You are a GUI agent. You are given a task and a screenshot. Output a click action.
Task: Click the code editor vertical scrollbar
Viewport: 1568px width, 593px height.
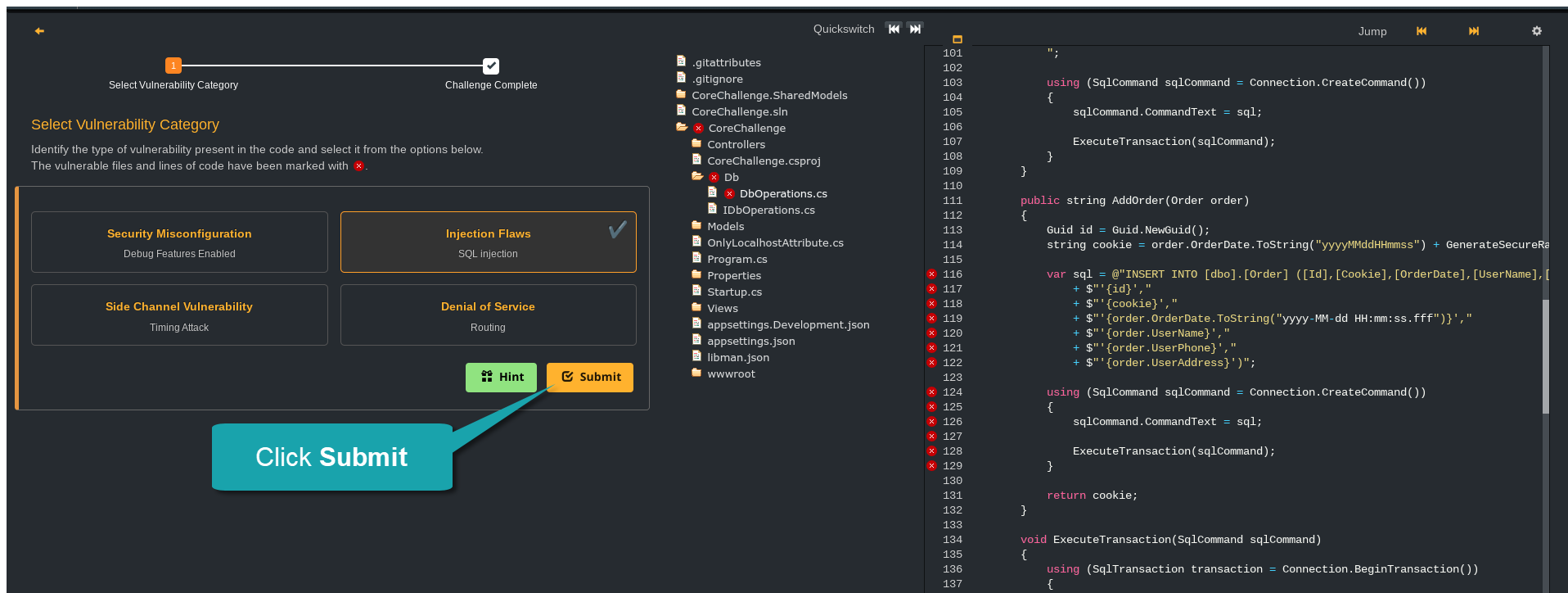pos(1545,356)
